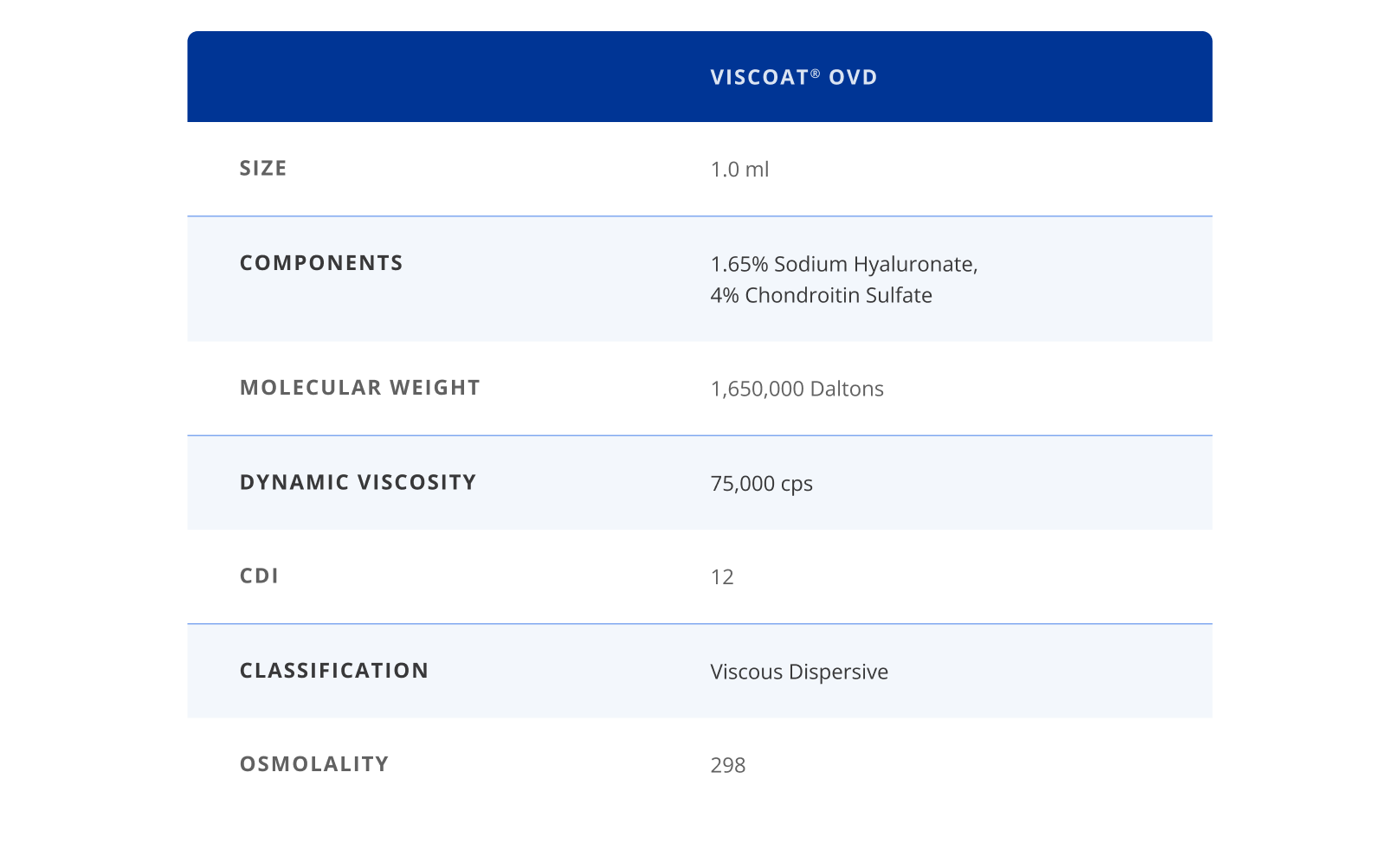Click the Daltons unit text
Image resolution: width=1400 pixels, height=843 pixels.
[847, 389]
